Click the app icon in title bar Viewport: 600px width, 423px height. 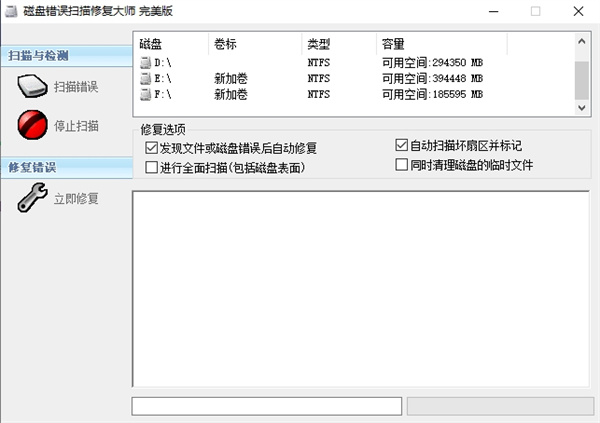(x=12, y=11)
